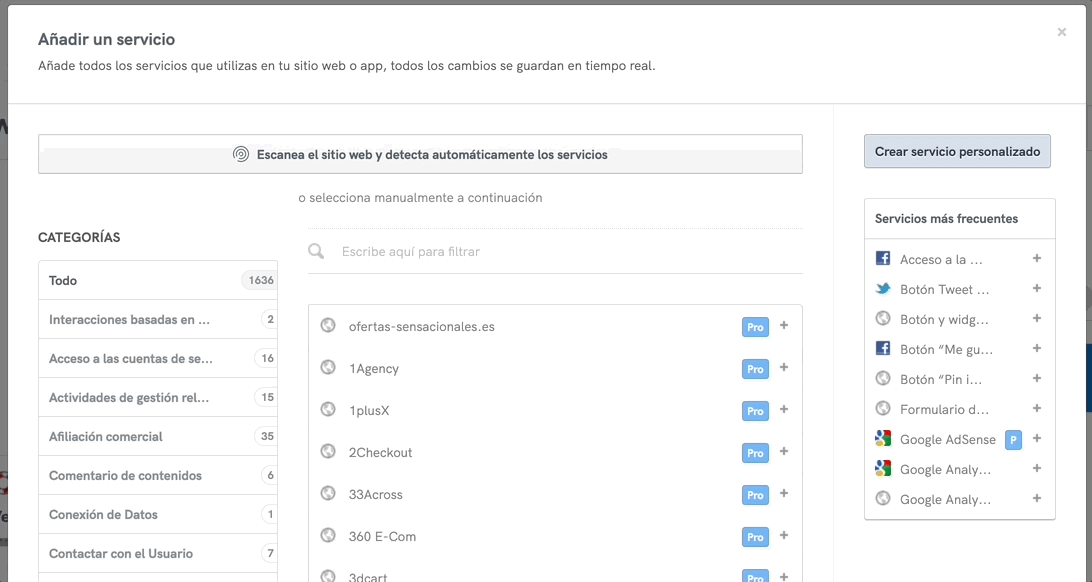Click the Google Analytics icon in frequent services
Image resolution: width=1092 pixels, height=582 pixels.
[883, 468]
